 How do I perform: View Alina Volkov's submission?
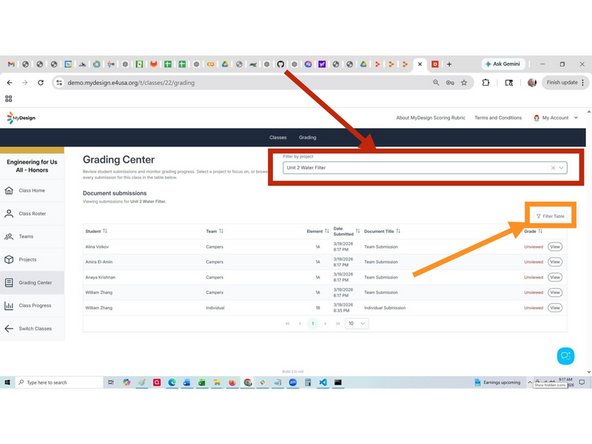pos(555,247)
